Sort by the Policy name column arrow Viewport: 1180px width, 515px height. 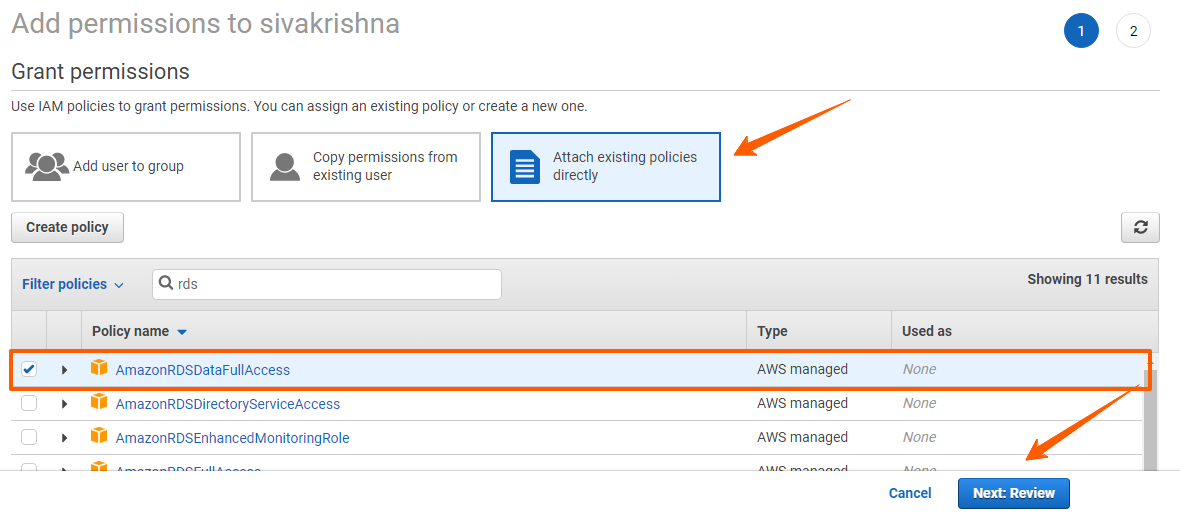182,332
